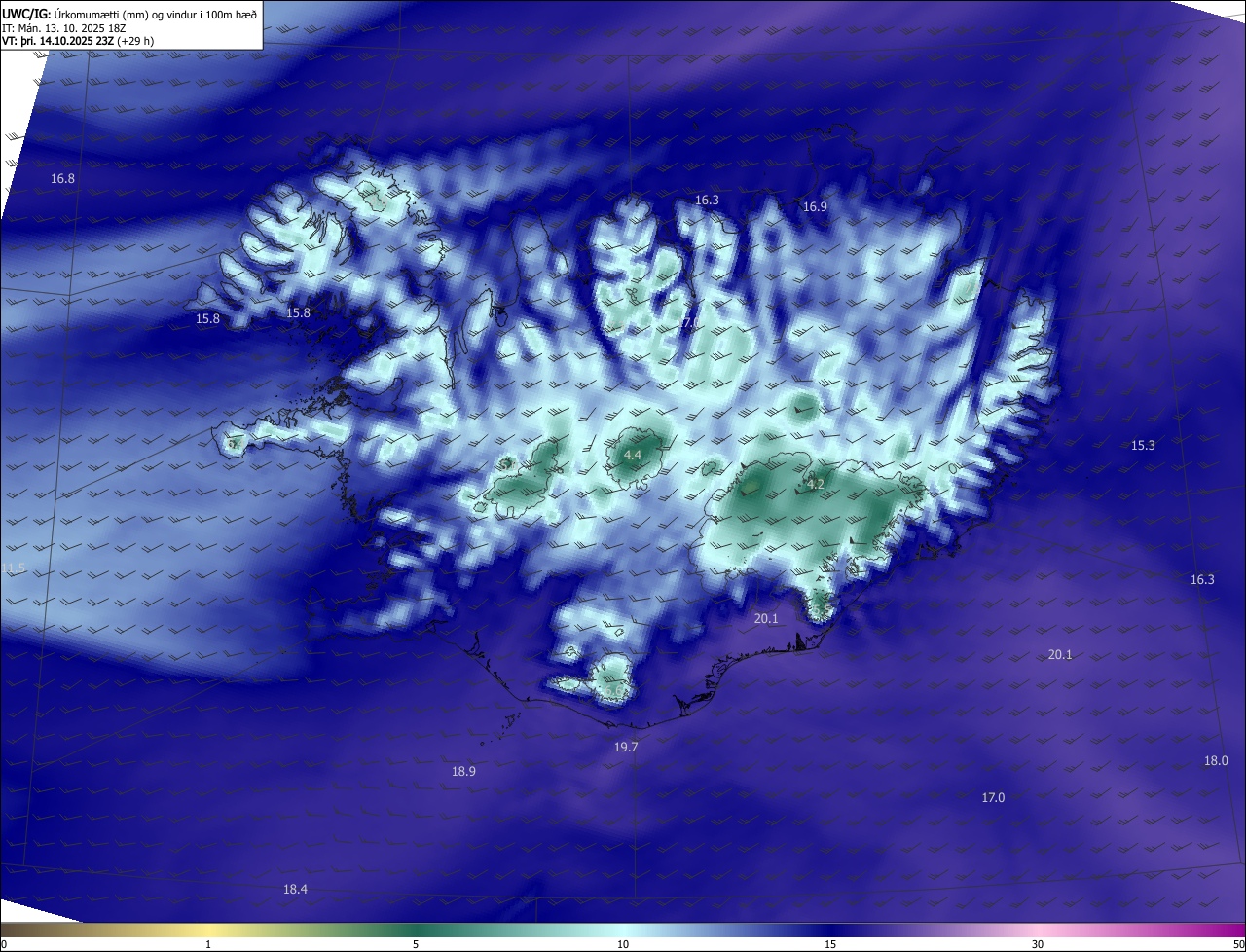Screen dimensions: 1246x952
Task: Click the color scale tick label 15
Action: pos(830,945)
